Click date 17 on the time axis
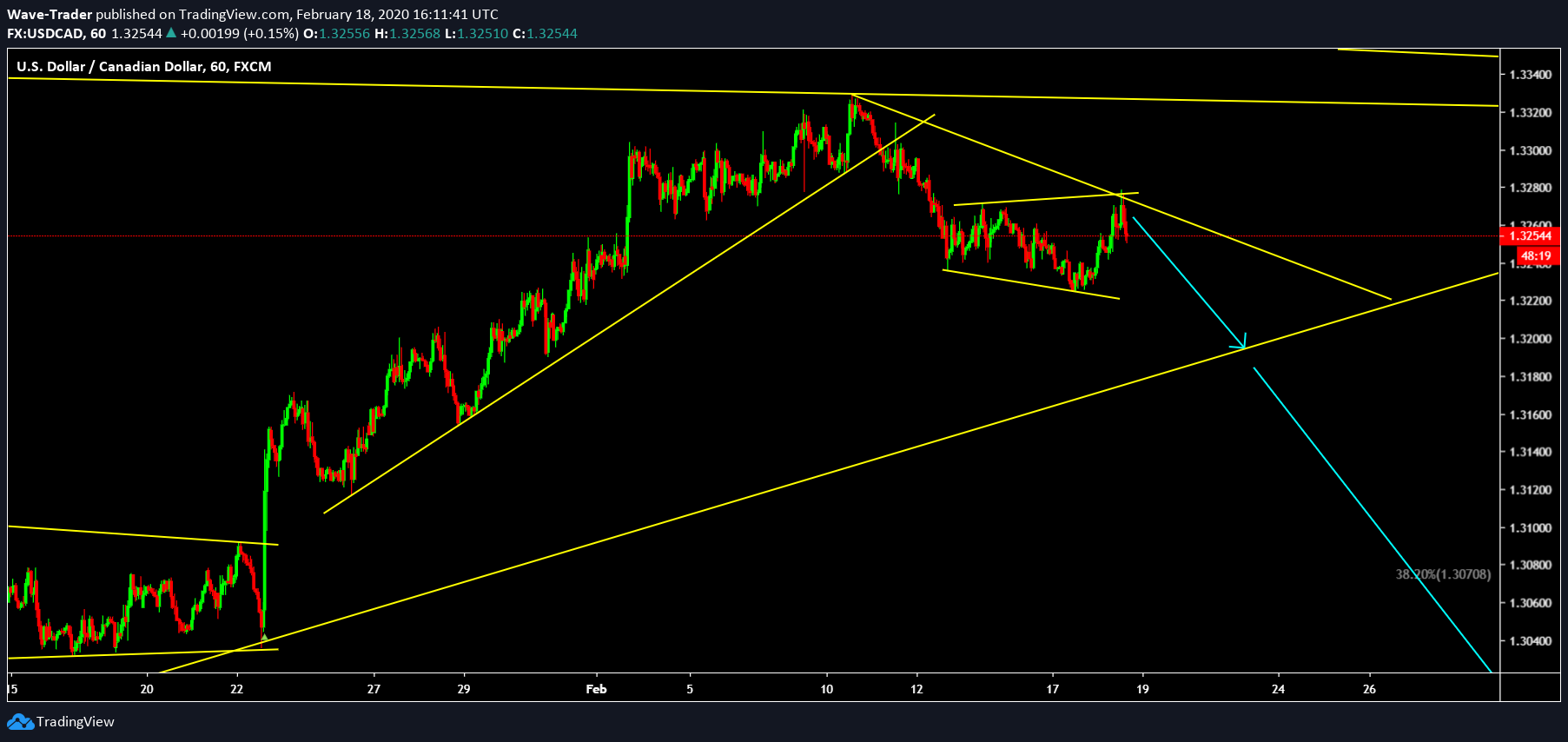The height and width of the screenshot is (742, 1568). pos(1053,689)
